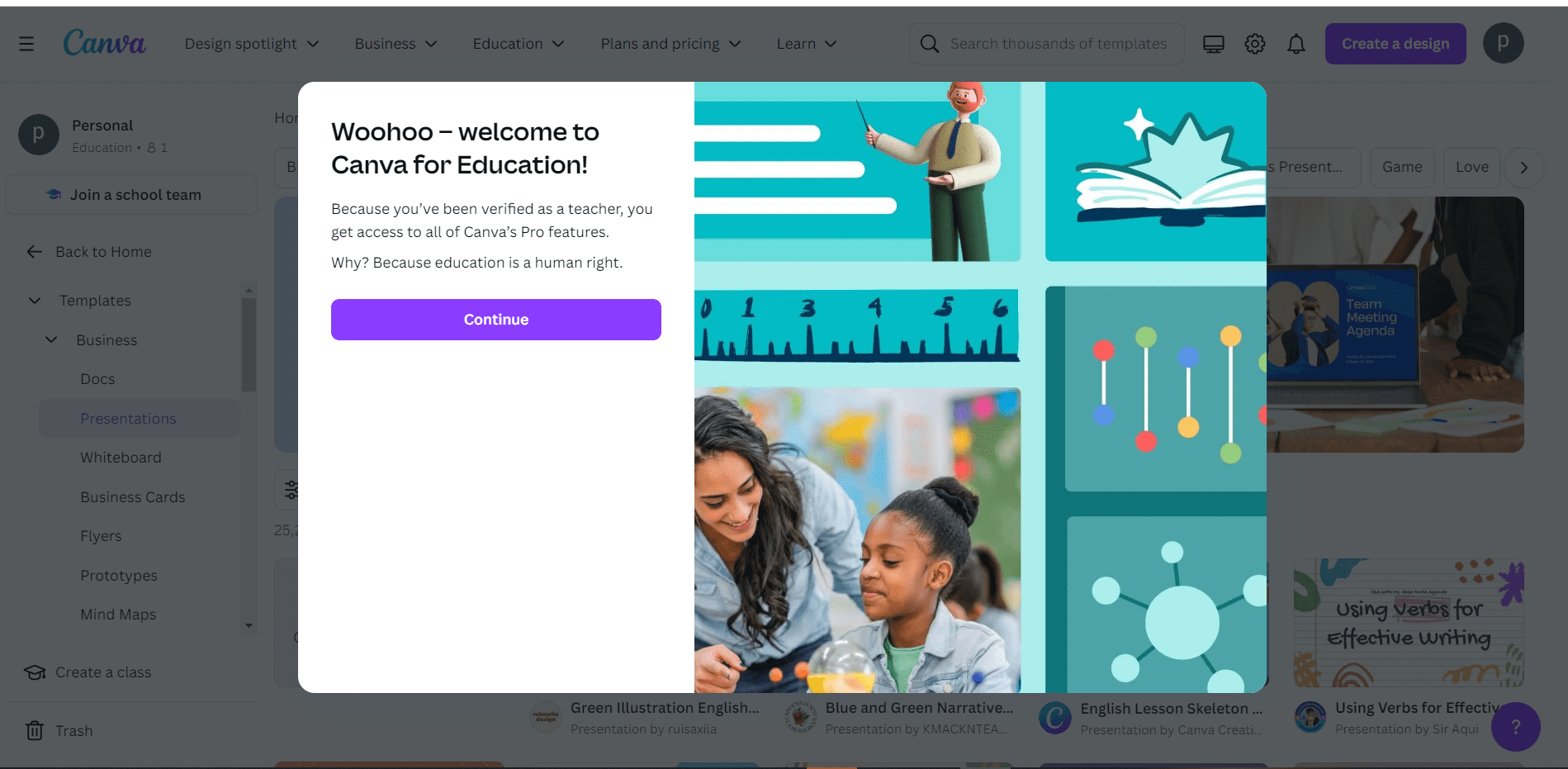Click the Continue button
The height and width of the screenshot is (769, 1568).
tap(496, 320)
